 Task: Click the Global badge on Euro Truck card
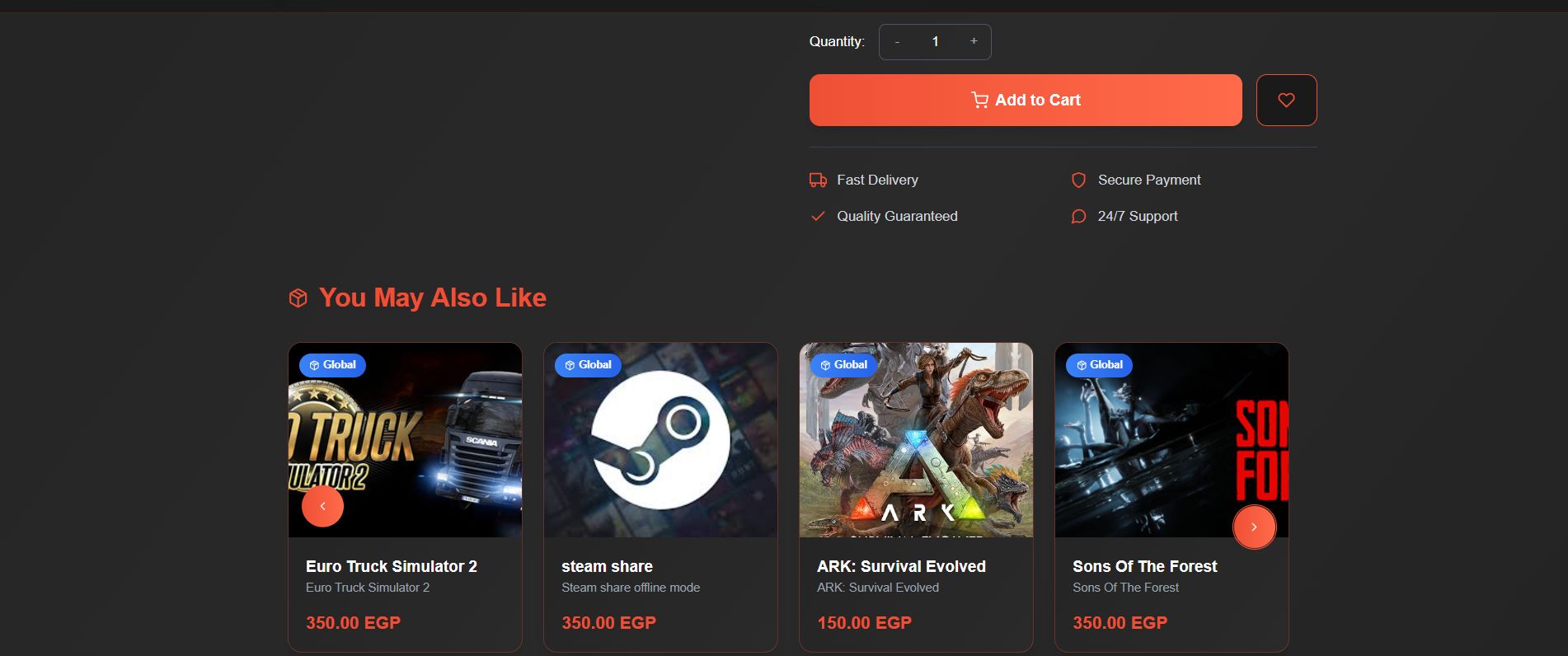(x=332, y=365)
